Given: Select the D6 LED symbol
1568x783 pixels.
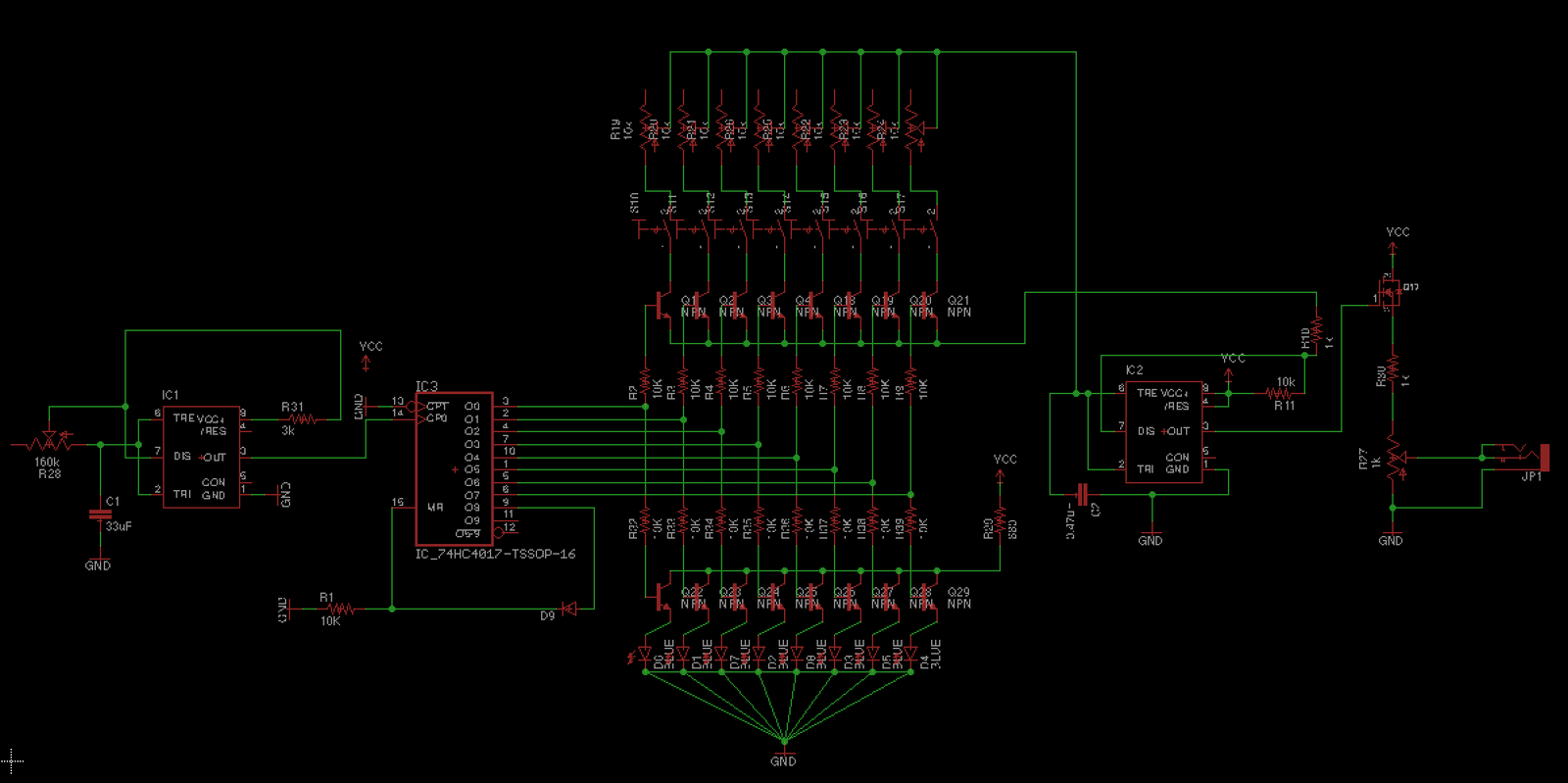Looking at the screenshot, I should pyautogui.click(x=644, y=655).
